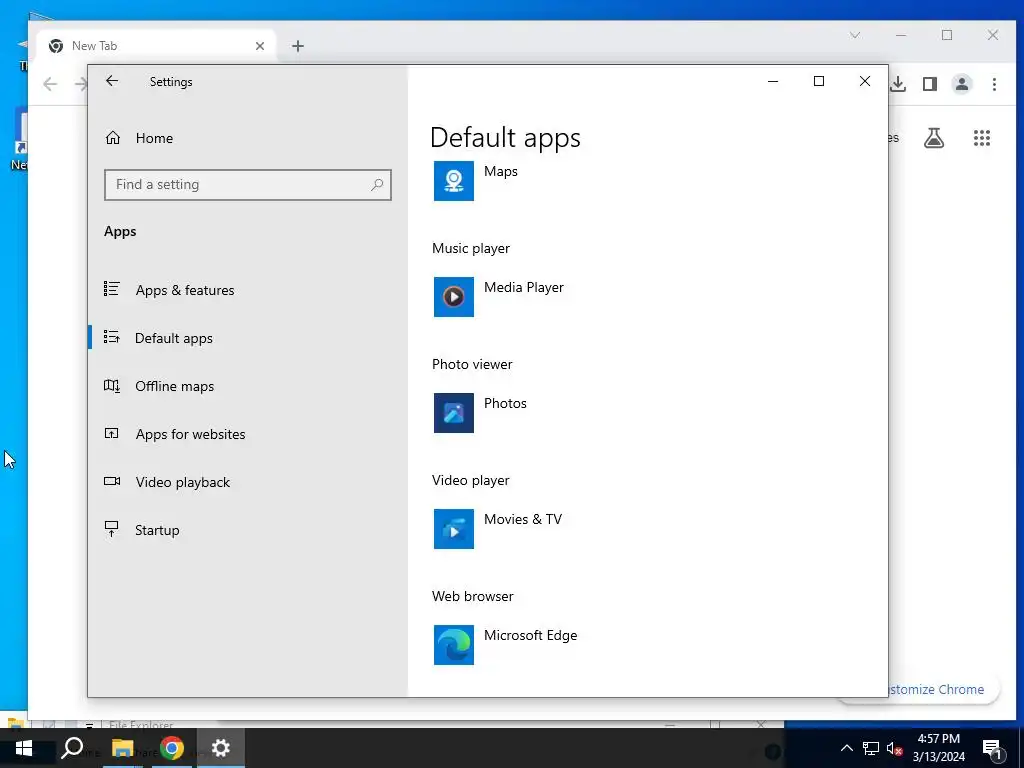Screen dimensions: 1024x768
Task: Click the Startup icon in sidebar
Action: coord(112,529)
